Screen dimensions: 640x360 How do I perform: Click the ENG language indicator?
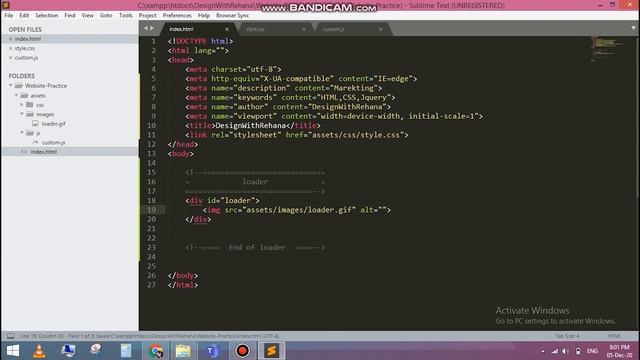[x=592, y=351]
